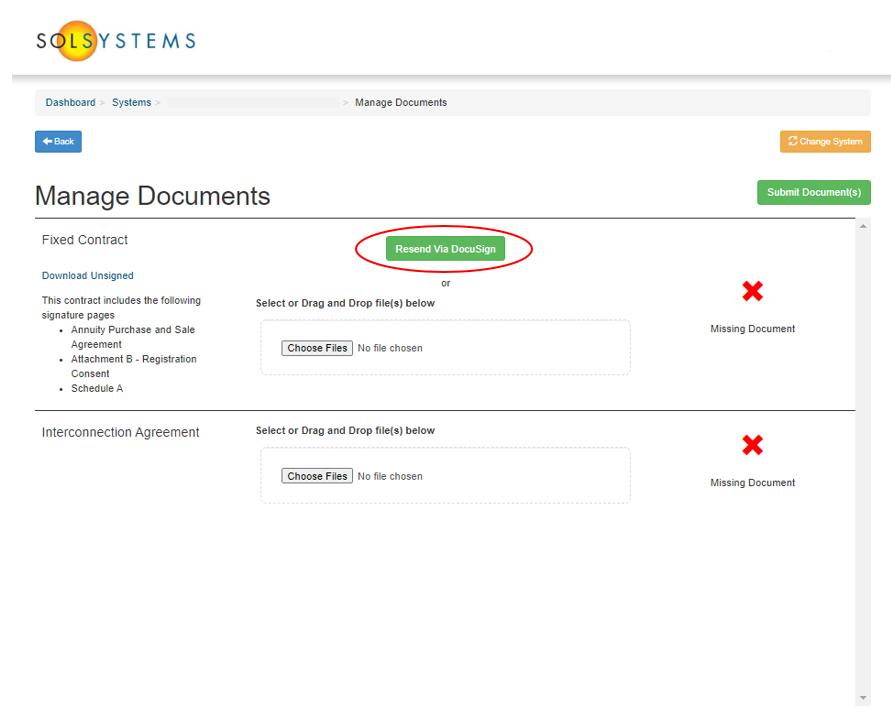The image size is (891, 719).
Task: Click the Manage Documents page heading
Action: [x=152, y=196]
